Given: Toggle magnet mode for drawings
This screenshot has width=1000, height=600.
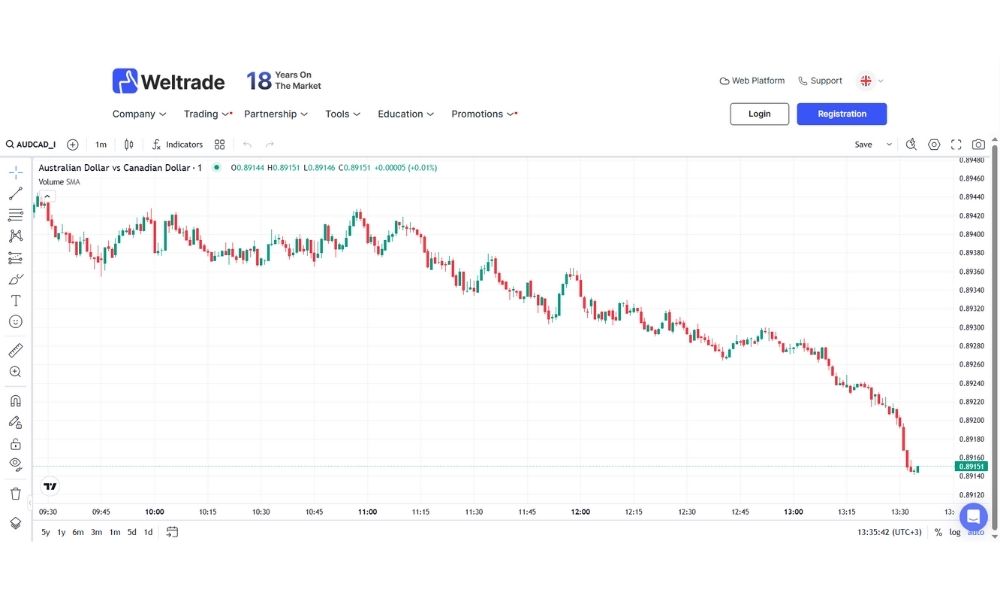Looking at the screenshot, I should [x=15, y=401].
